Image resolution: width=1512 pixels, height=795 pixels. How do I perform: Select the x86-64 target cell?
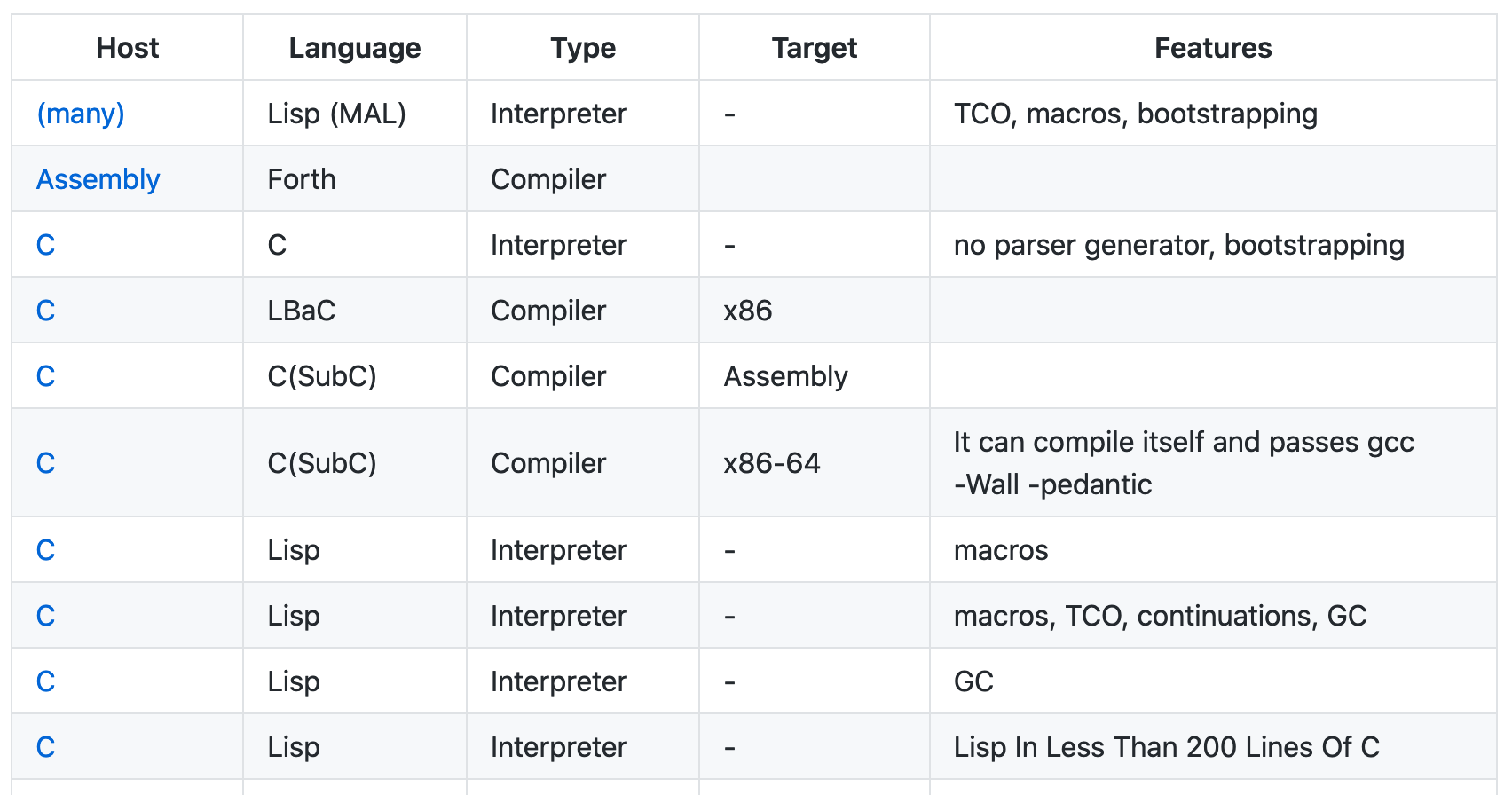[x=815, y=463]
